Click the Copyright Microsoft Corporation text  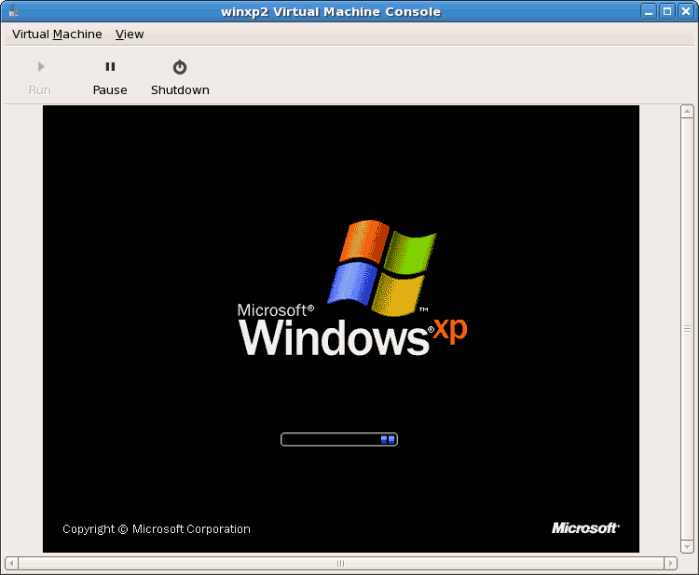(x=156, y=529)
